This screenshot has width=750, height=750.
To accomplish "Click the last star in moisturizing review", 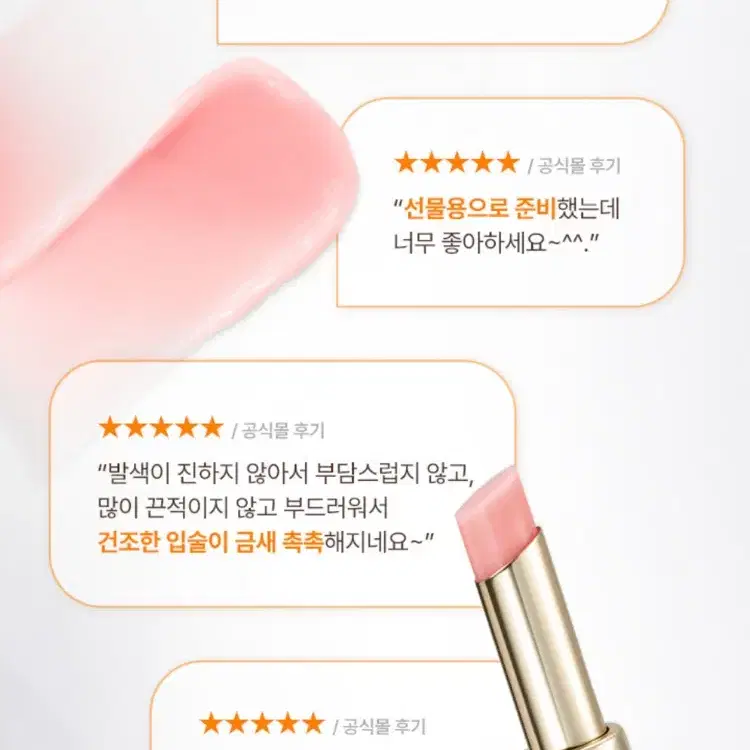I will point(212,427).
